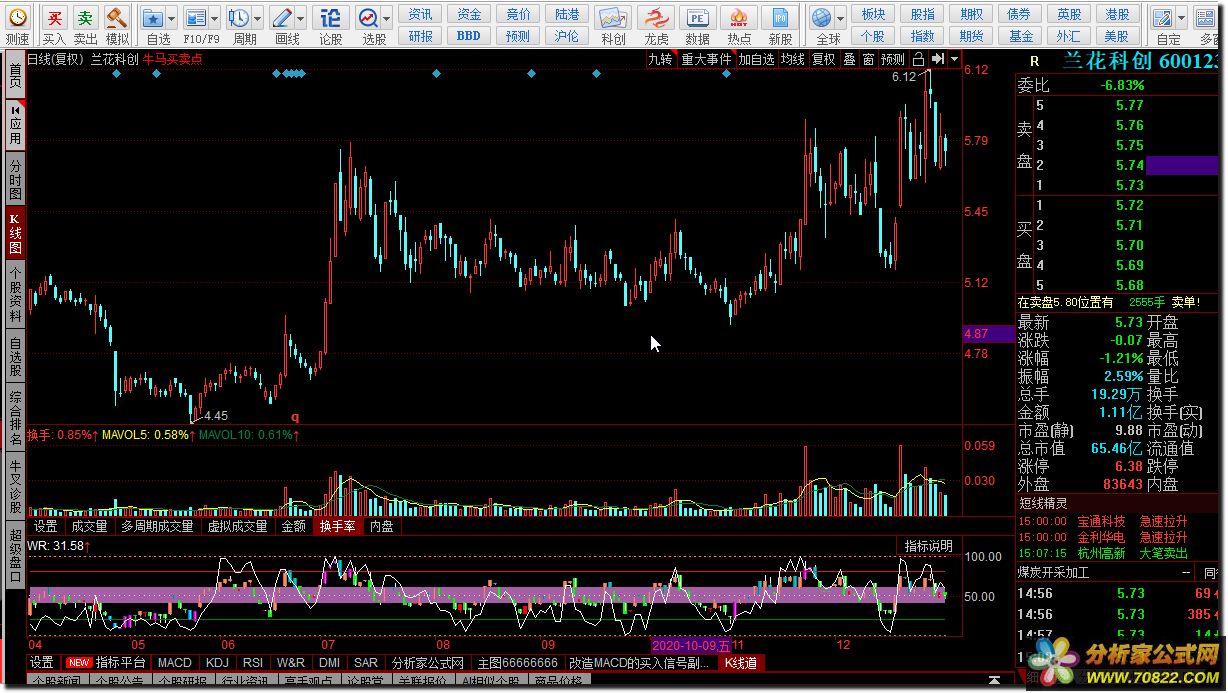Open the 新股 IPO icon
This screenshot has width=1228, height=693.
pyautogui.click(x=780, y=18)
